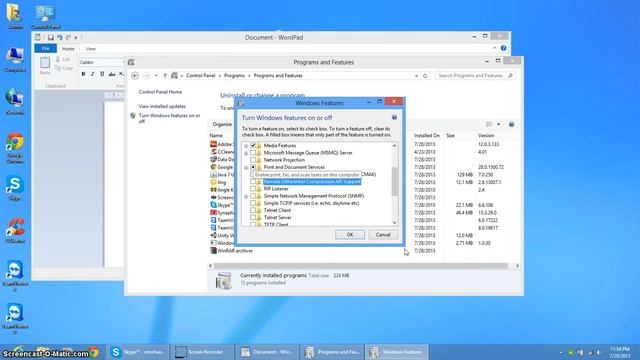This screenshot has width=640, height=360.
Task: Open WordPad help icon
Action: 504,48
